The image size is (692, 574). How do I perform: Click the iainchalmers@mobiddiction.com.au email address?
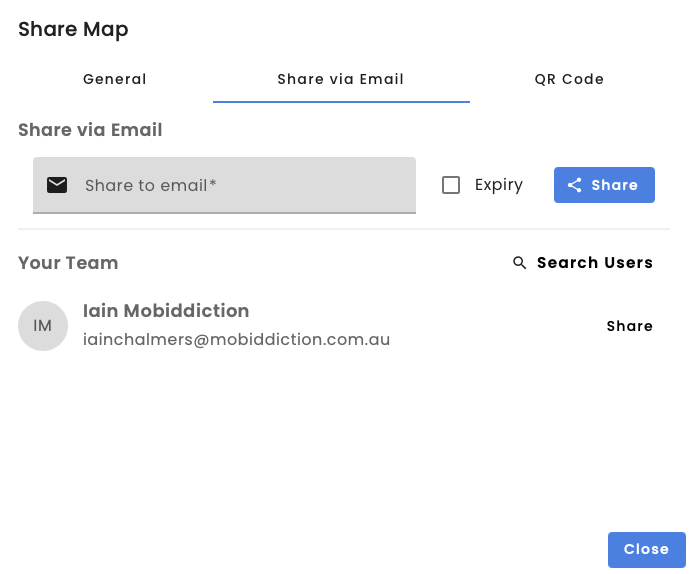(236, 340)
